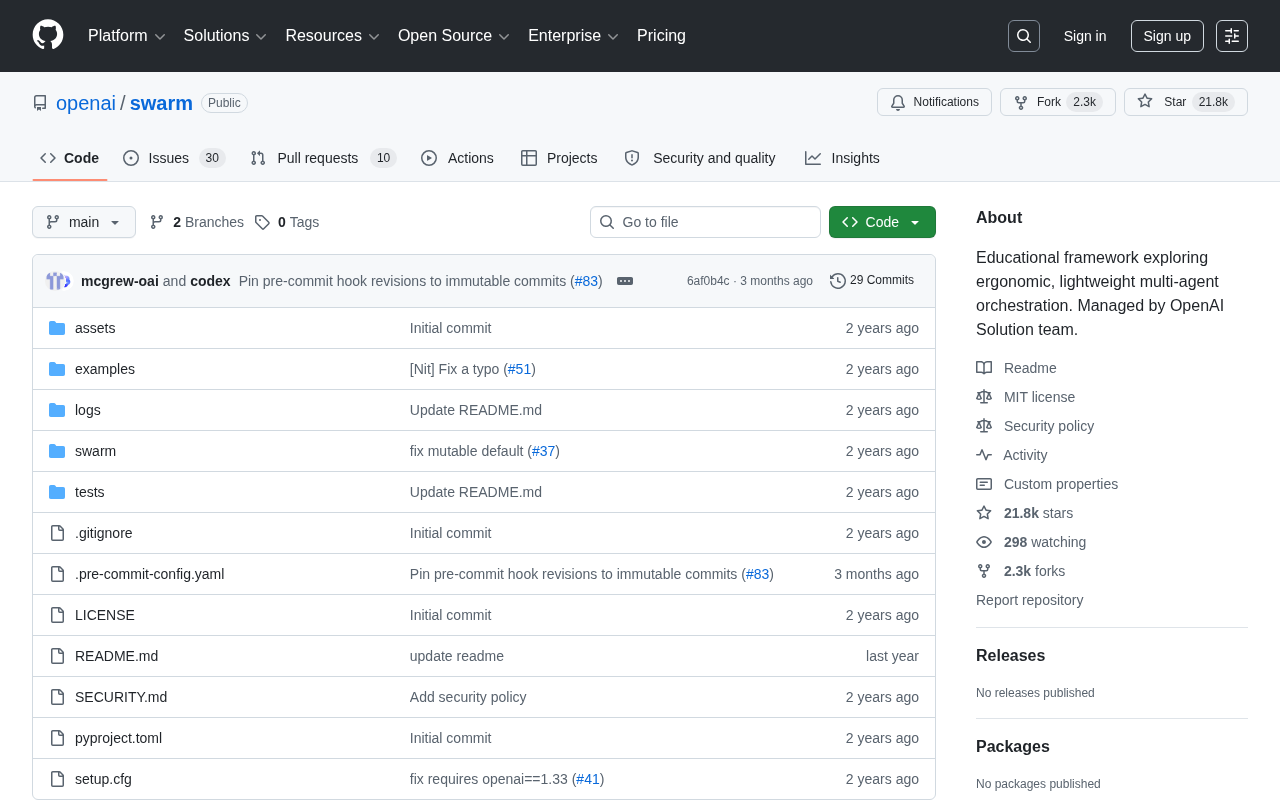This screenshot has width=1280, height=800.
Task: Open pull request #83 link in header commit
Action: 587,281
